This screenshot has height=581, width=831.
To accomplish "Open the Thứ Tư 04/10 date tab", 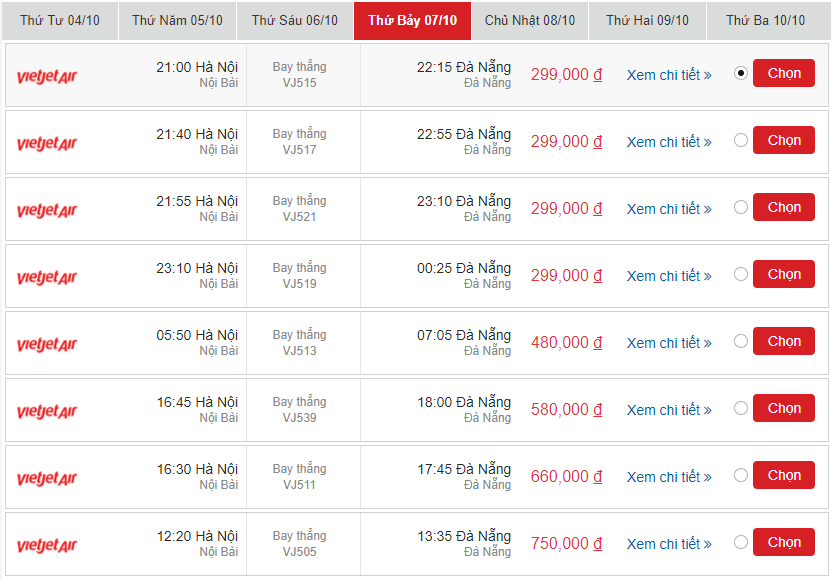I will click(x=58, y=20).
